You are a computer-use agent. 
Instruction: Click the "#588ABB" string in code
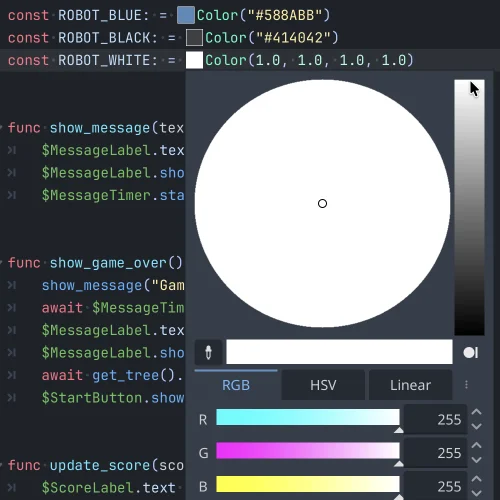tap(285, 15)
